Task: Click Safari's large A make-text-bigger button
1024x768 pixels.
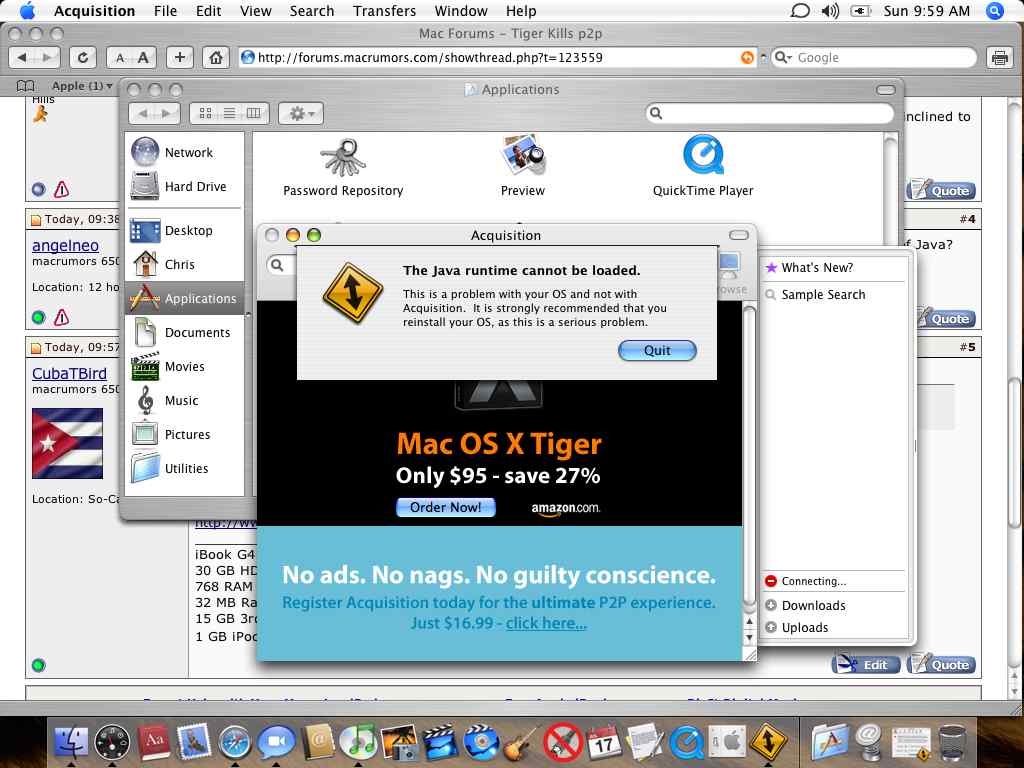Action: [x=143, y=57]
